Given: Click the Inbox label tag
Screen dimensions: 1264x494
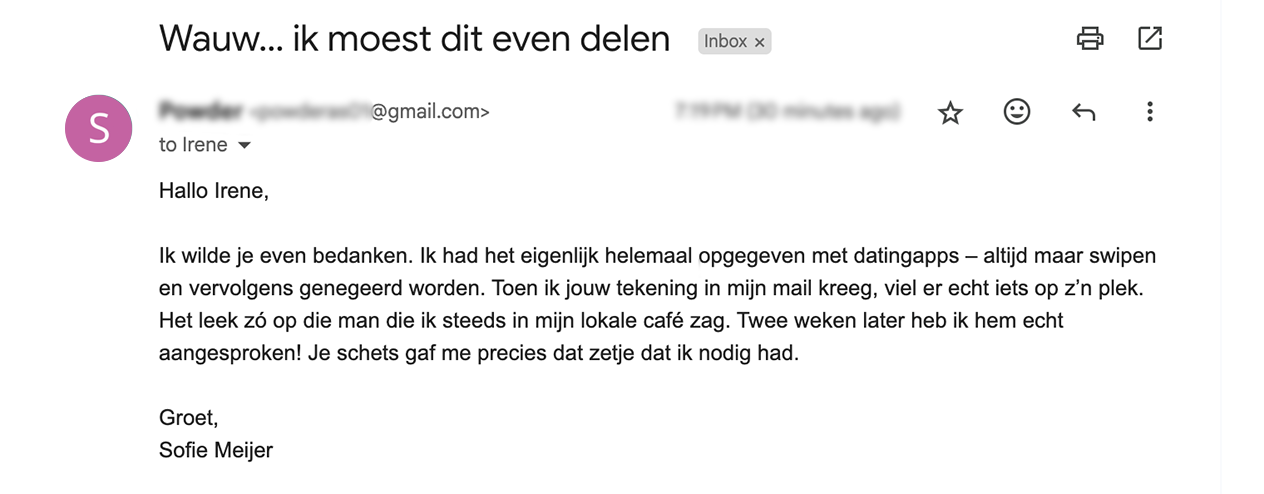Looking at the screenshot, I should click(725, 41).
